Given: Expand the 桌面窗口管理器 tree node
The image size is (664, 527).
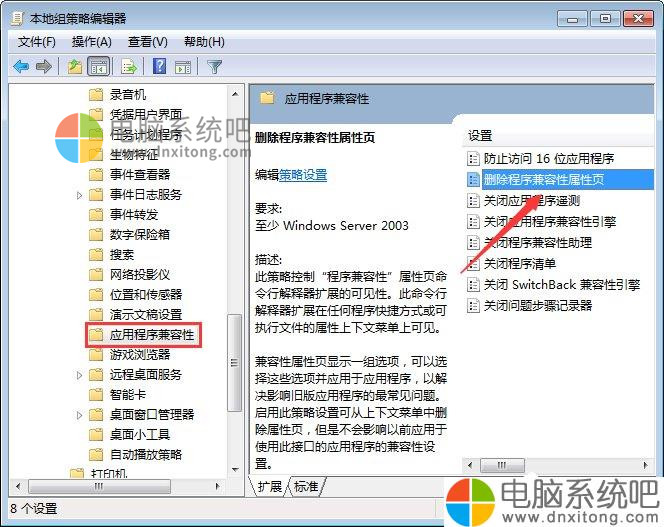Looking at the screenshot, I should click(x=79, y=415).
